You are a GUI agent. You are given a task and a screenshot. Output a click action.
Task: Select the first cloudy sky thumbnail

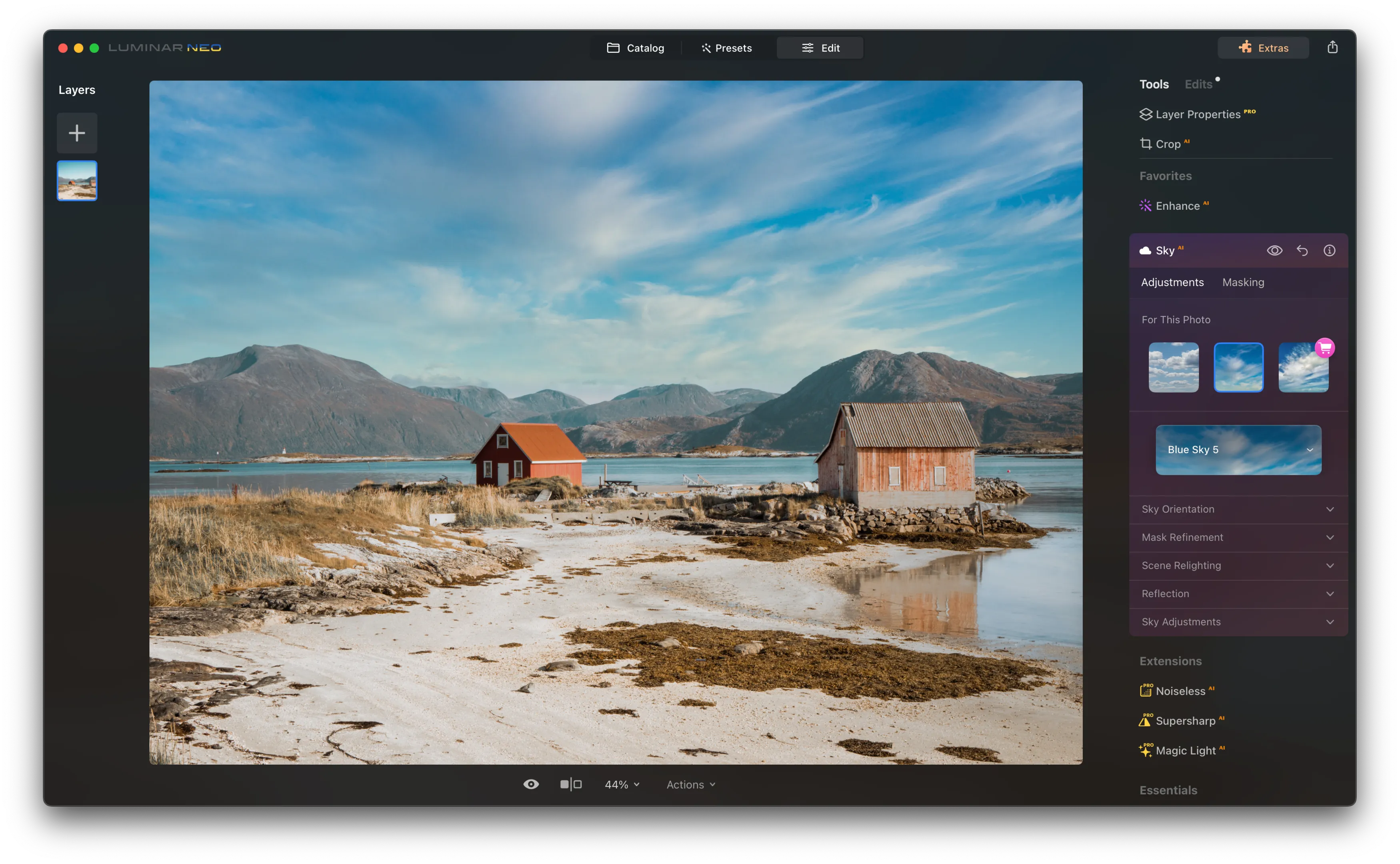(1173, 367)
